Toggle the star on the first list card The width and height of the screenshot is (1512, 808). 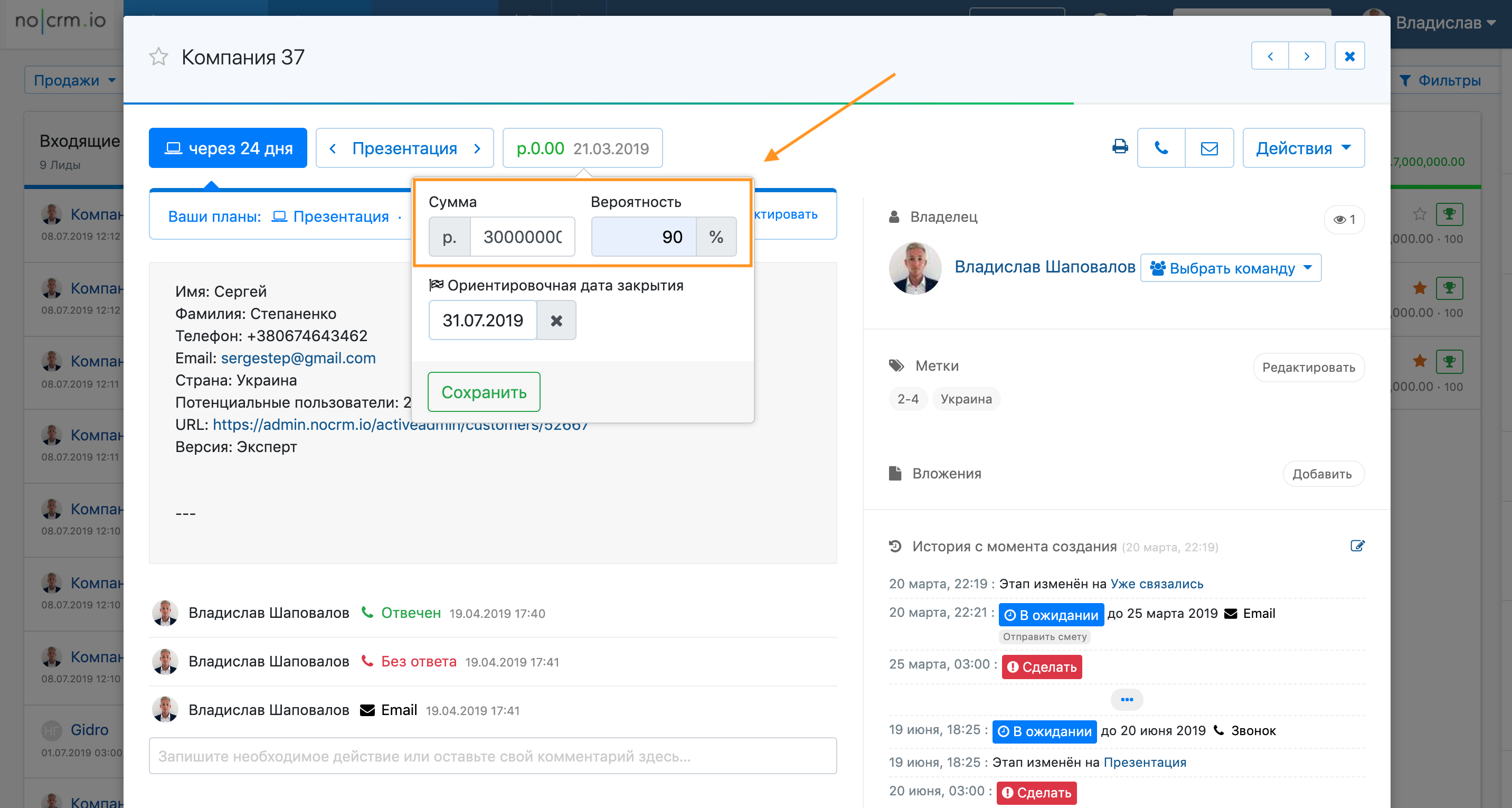1419,214
